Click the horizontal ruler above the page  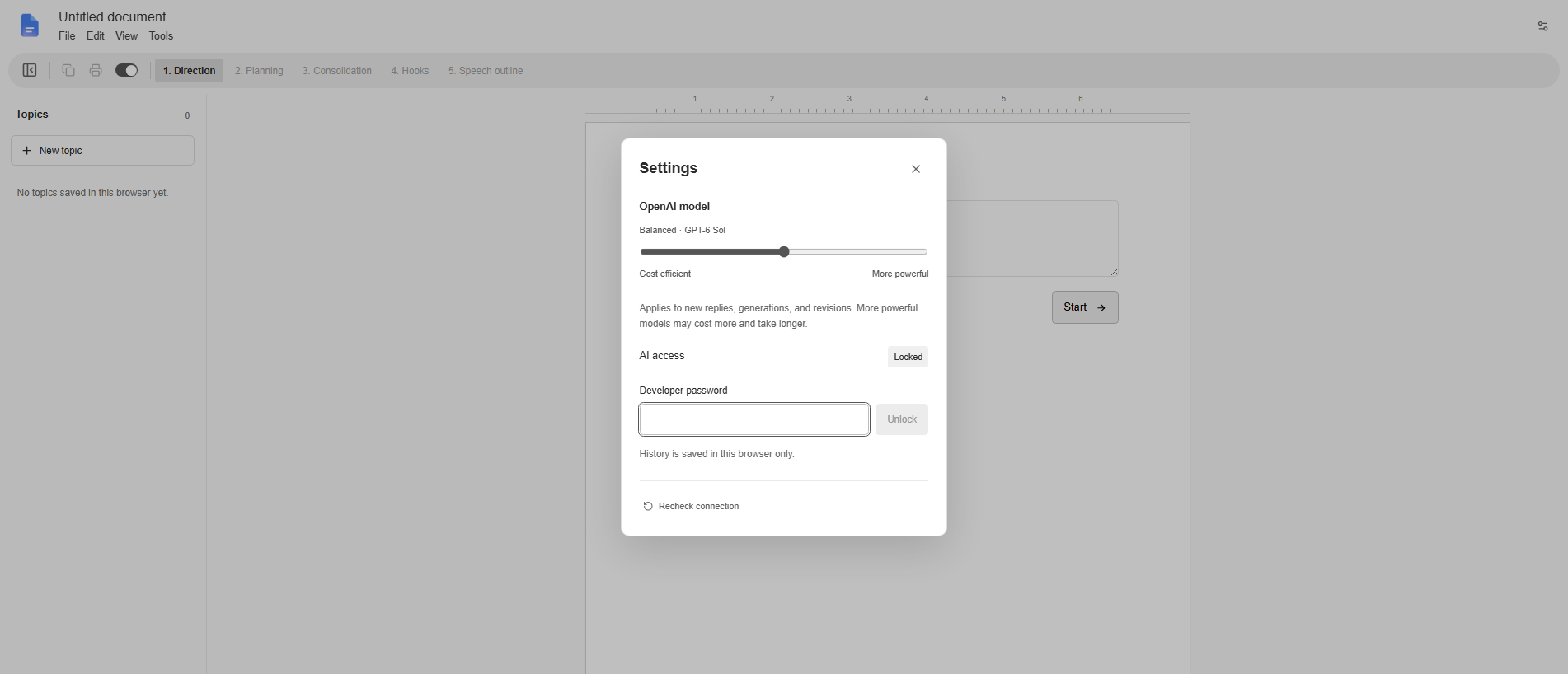click(887, 104)
